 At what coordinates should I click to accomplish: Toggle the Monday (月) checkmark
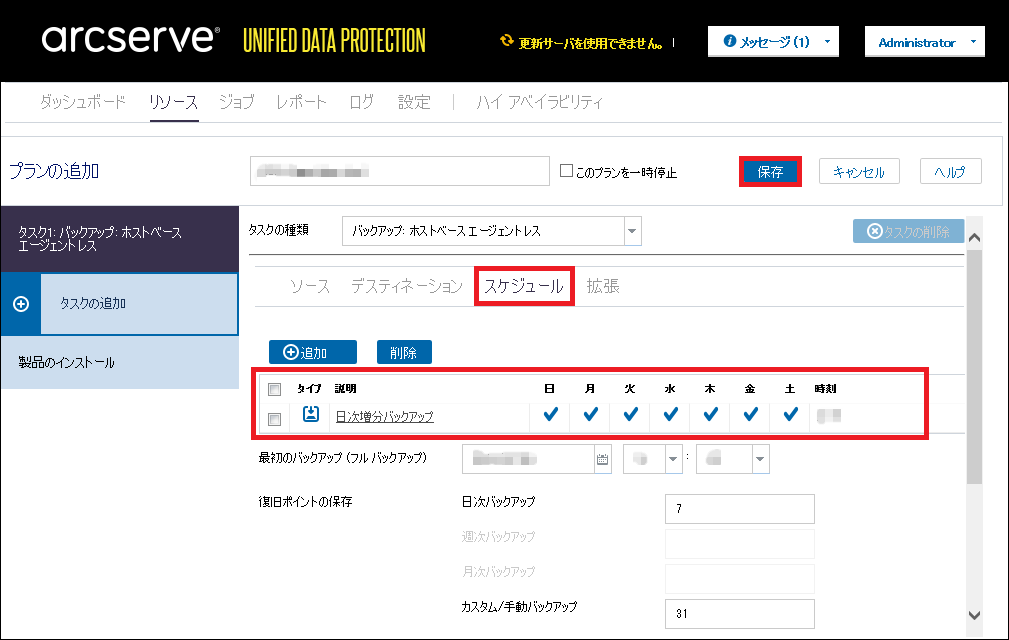tap(590, 414)
